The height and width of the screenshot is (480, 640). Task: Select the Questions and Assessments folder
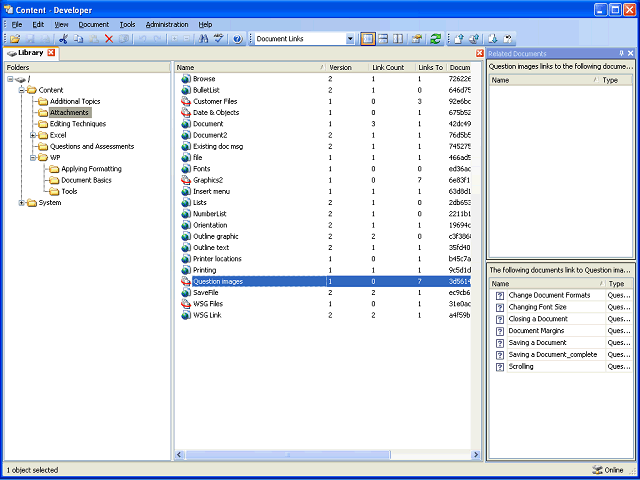(92, 146)
